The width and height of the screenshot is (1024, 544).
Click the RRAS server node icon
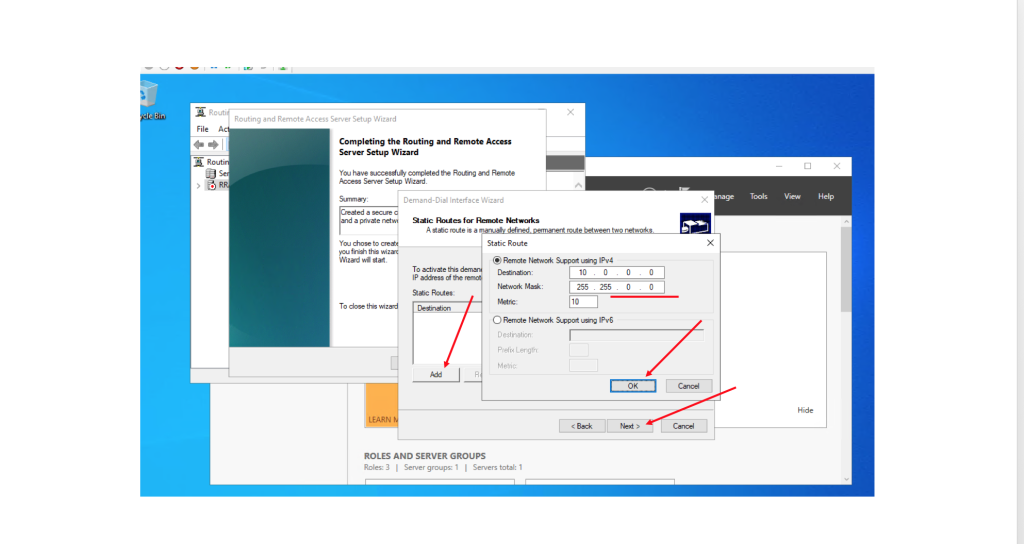pos(211,185)
